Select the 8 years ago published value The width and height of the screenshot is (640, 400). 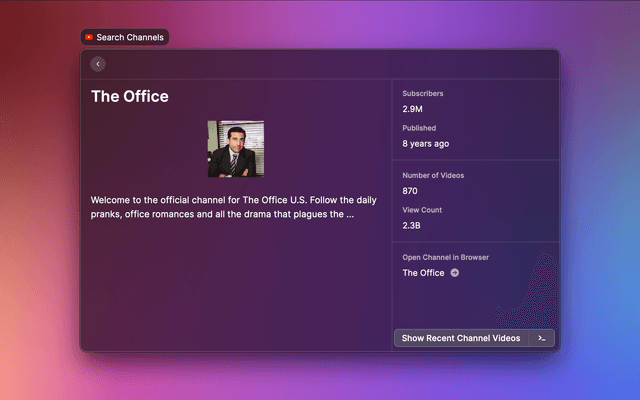click(x=426, y=144)
